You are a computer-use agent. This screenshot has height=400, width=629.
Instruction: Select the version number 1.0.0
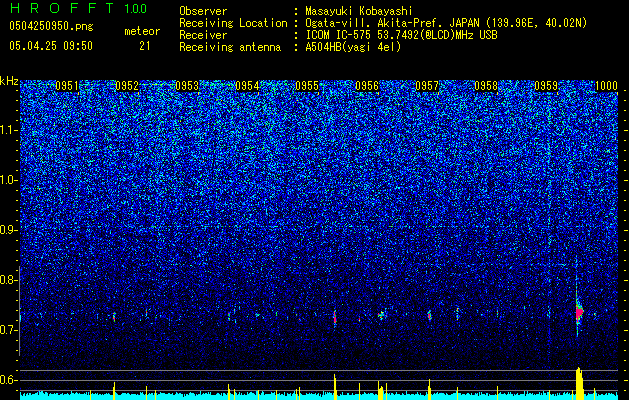coord(135,9)
